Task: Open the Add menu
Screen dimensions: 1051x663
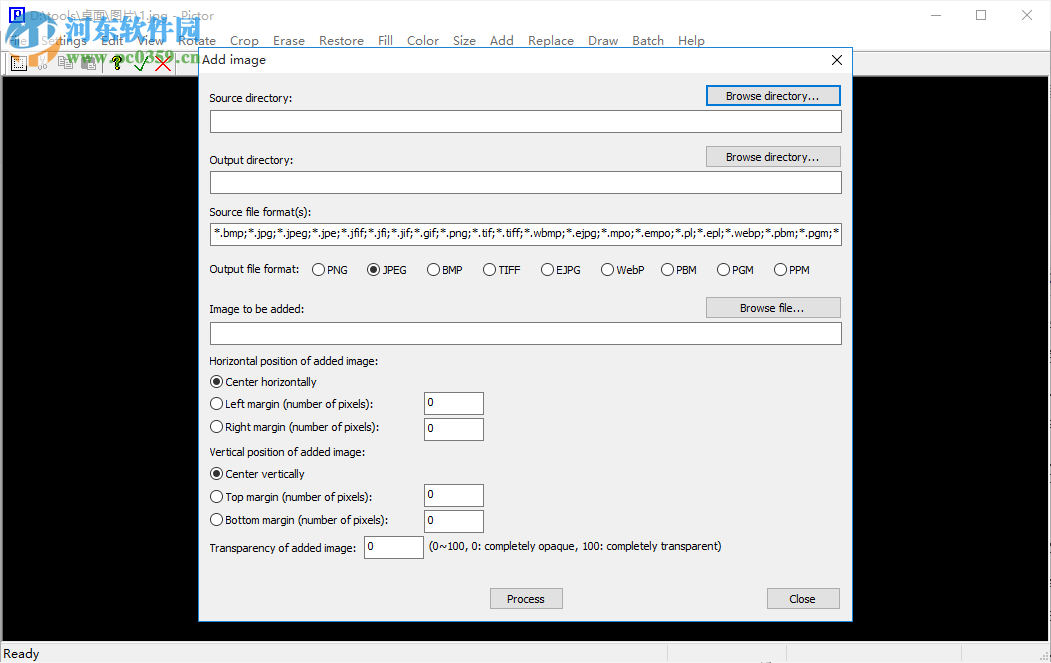Action: pyautogui.click(x=501, y=41)
